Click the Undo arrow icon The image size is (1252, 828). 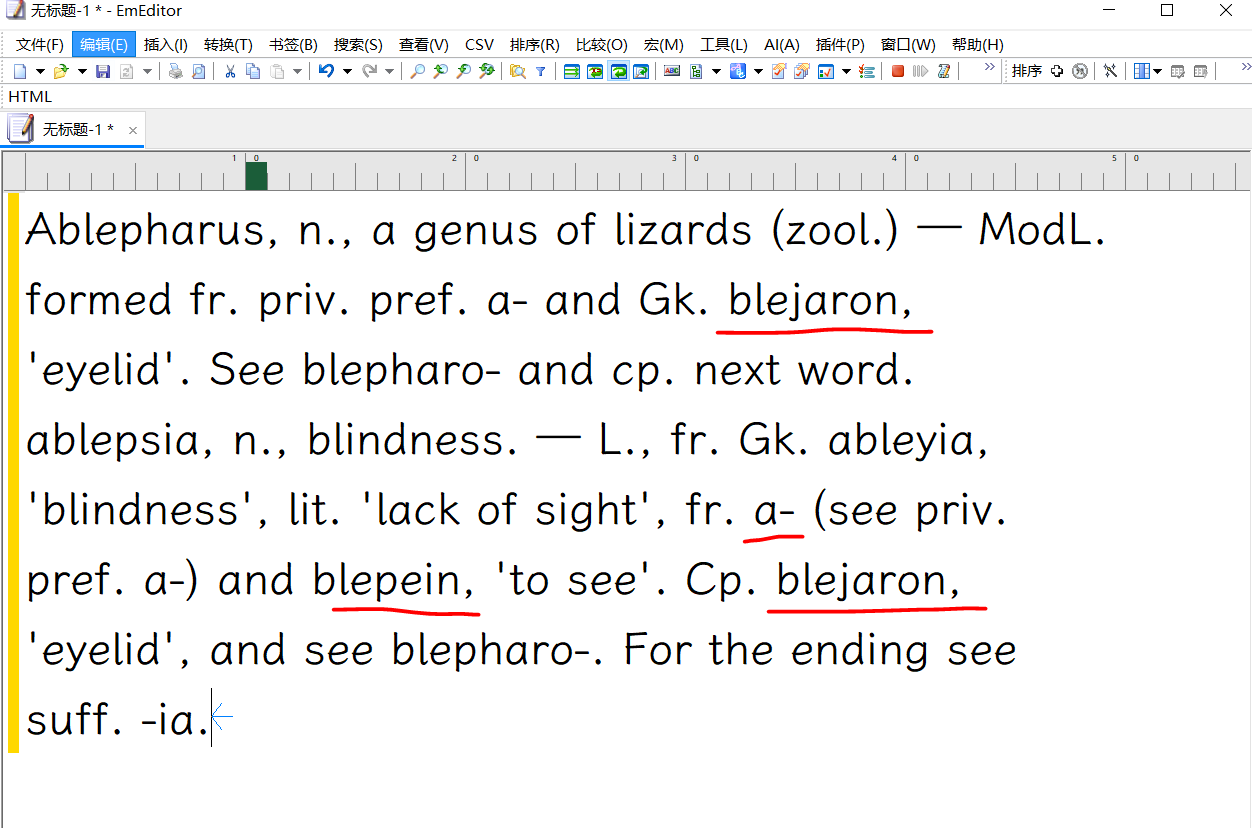(326, 71)
